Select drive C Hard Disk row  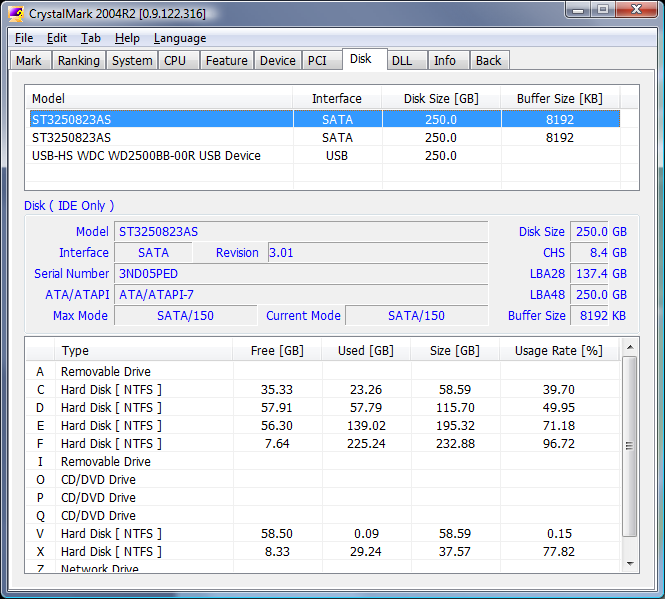[323, 389]
